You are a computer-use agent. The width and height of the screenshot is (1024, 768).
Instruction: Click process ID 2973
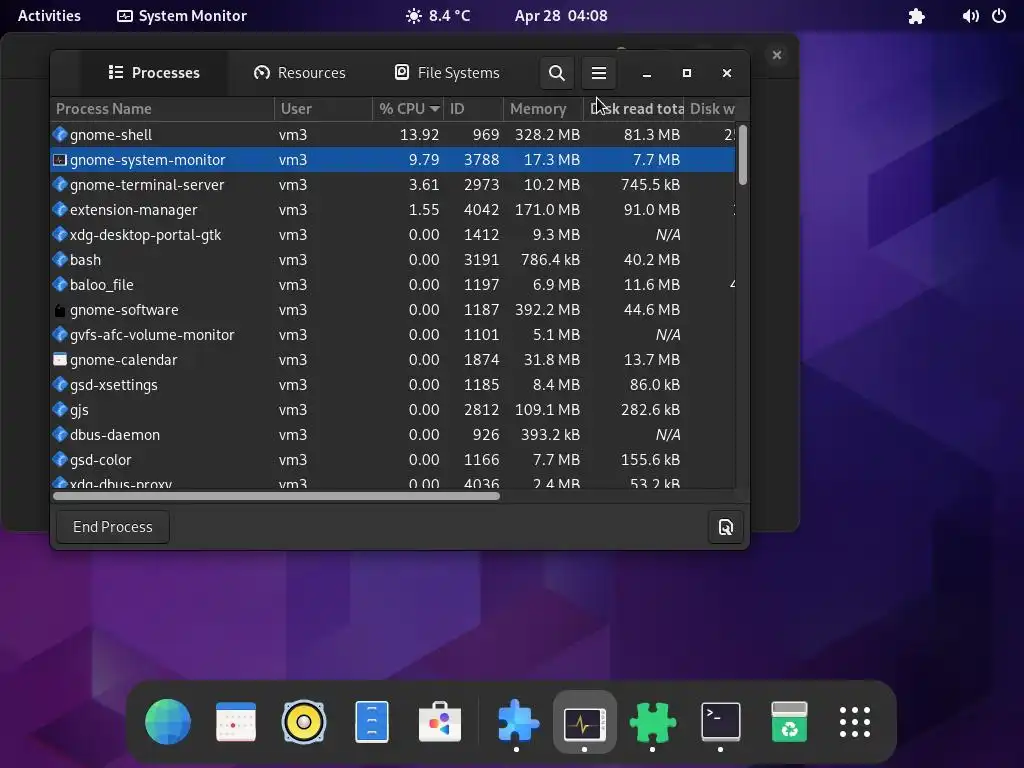[481, 185]
